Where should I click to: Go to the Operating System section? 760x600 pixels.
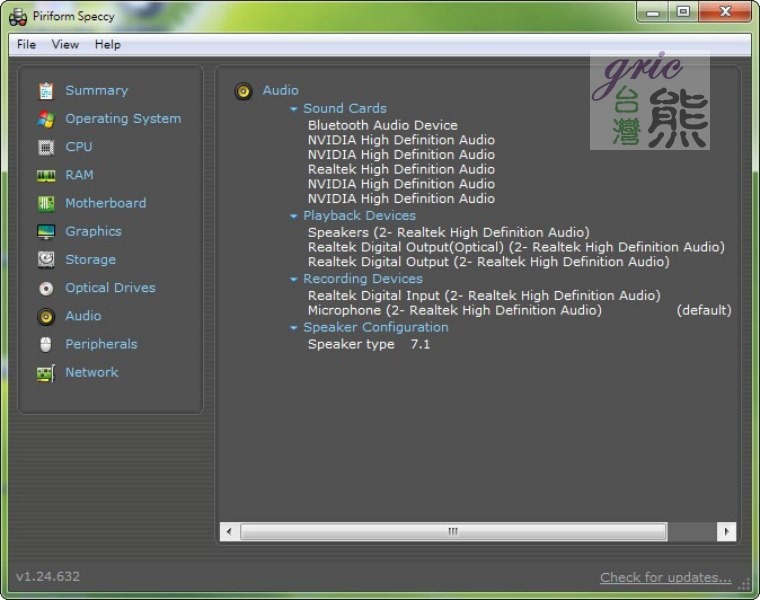pos(123,119)
